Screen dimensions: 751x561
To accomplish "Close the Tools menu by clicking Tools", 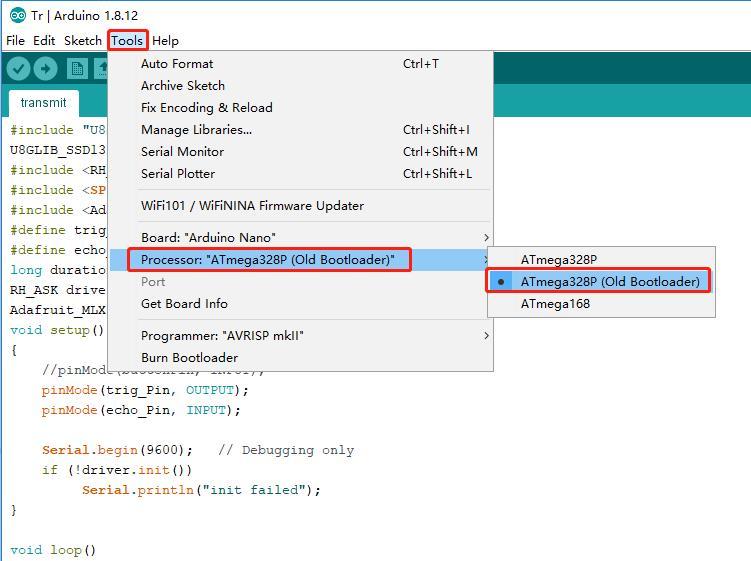I will pyautogui.click(x=127, y=41).
